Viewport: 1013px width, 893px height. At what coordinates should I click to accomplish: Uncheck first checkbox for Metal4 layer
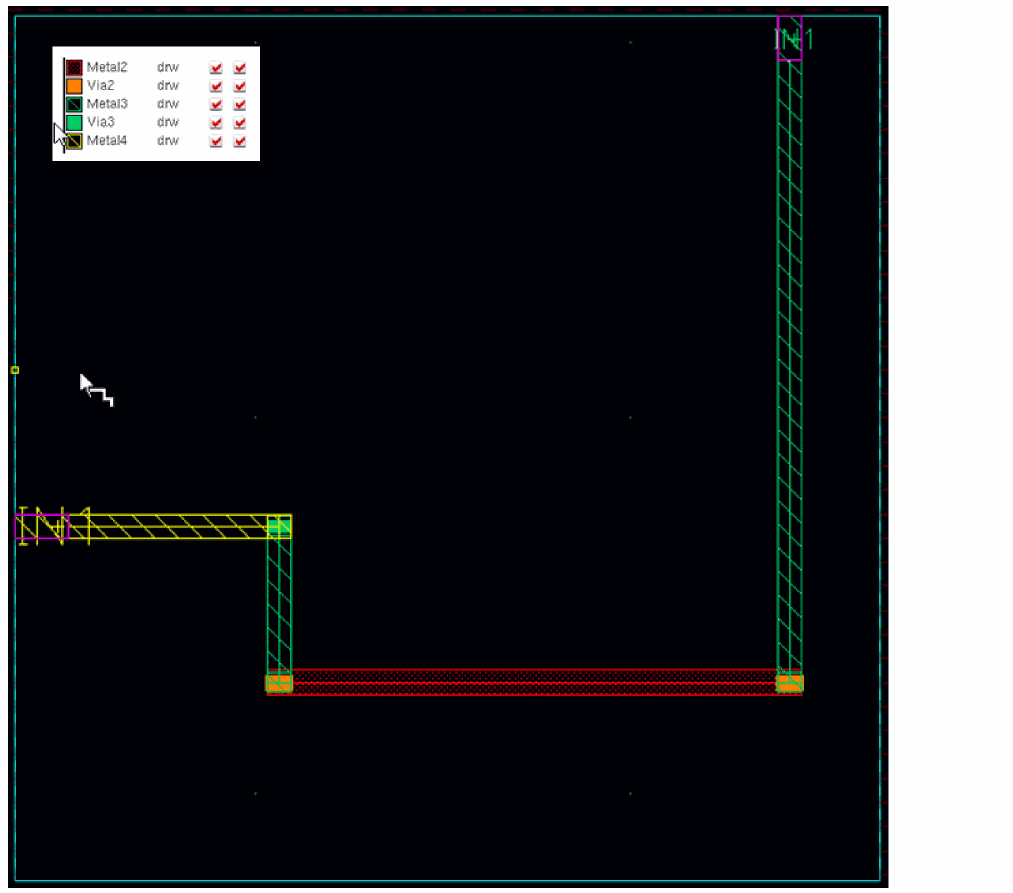click(216, 141)
